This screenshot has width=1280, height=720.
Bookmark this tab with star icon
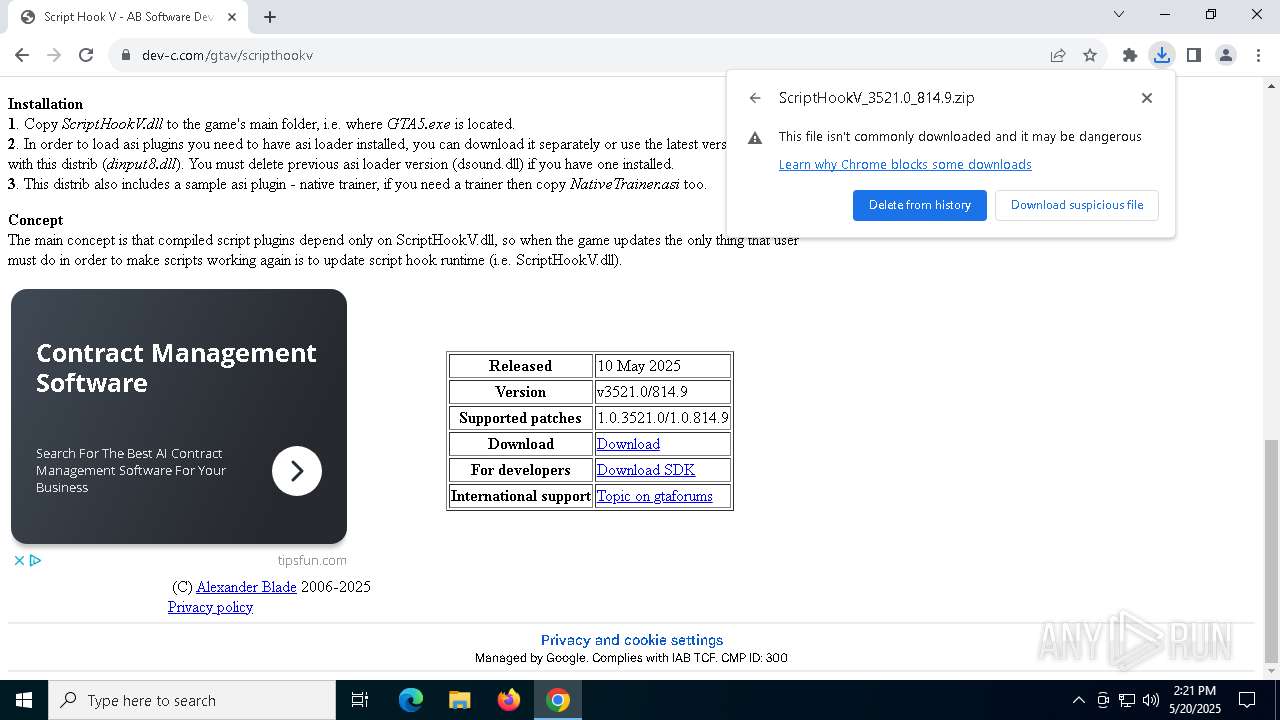click(x=1090, y=55)
